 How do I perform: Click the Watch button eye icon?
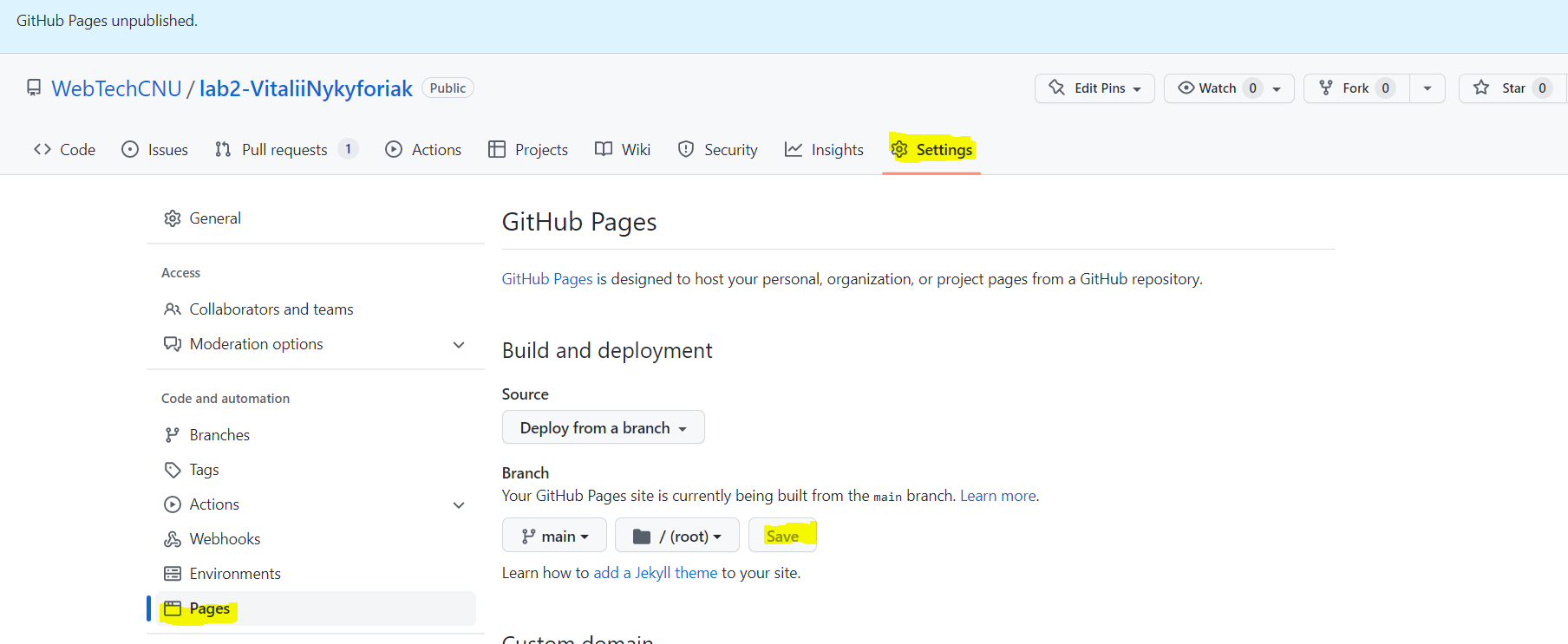pos(1186,88)
